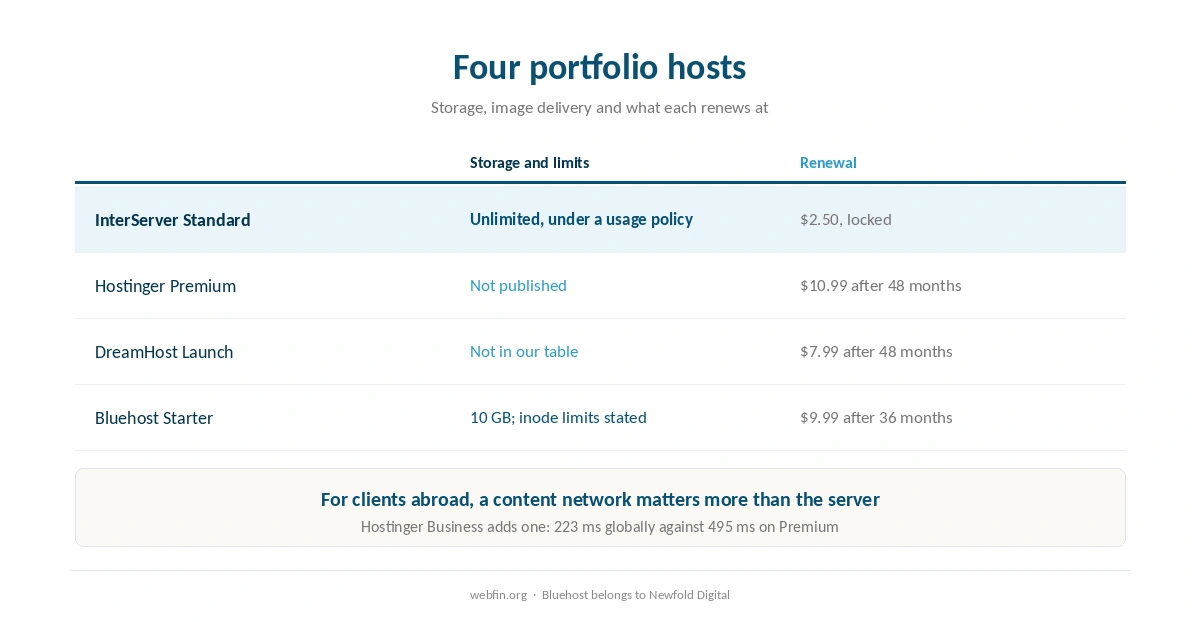Screen dimensions: 1200x622
Task: Select the 'Hostinger Premium' row name
Action: coord(165,286)
